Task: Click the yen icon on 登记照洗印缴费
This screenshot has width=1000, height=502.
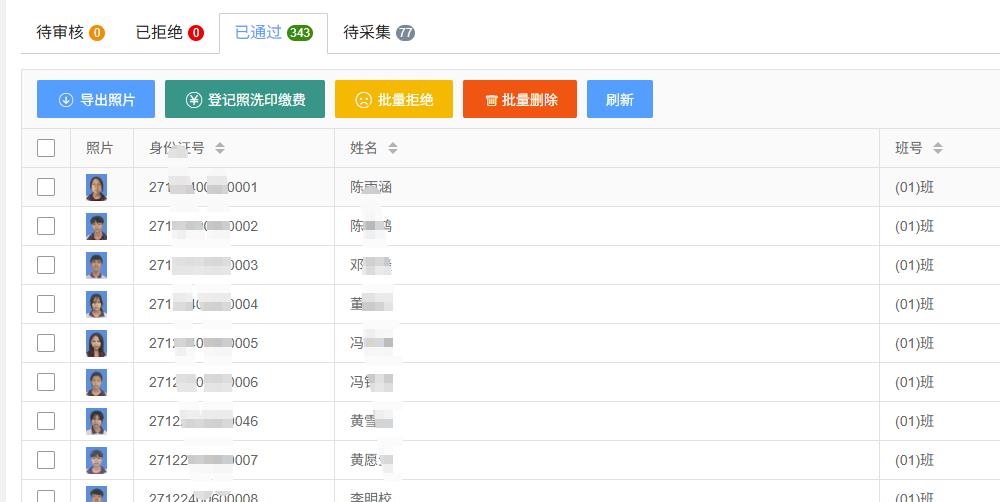Action: pos(194,100)
